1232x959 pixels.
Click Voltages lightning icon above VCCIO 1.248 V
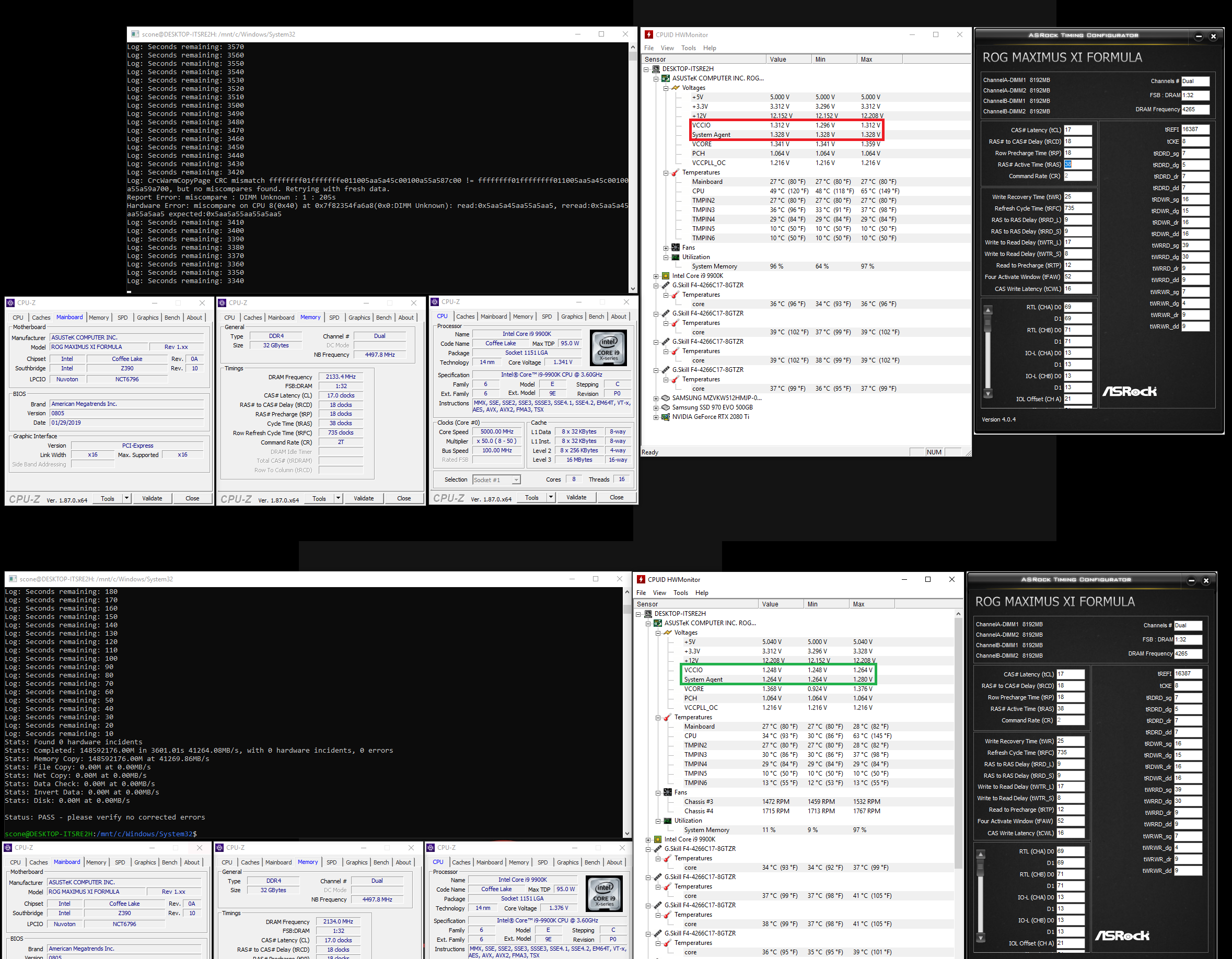668,633
